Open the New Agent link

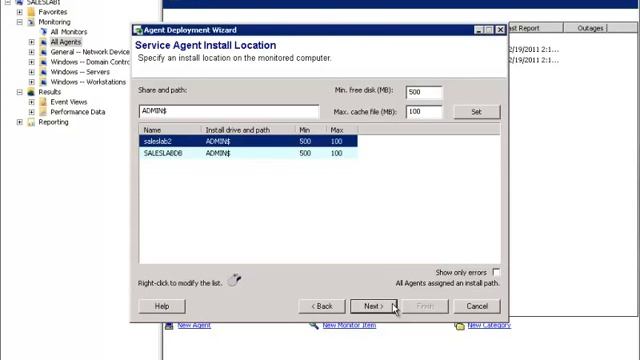[194, 325]
